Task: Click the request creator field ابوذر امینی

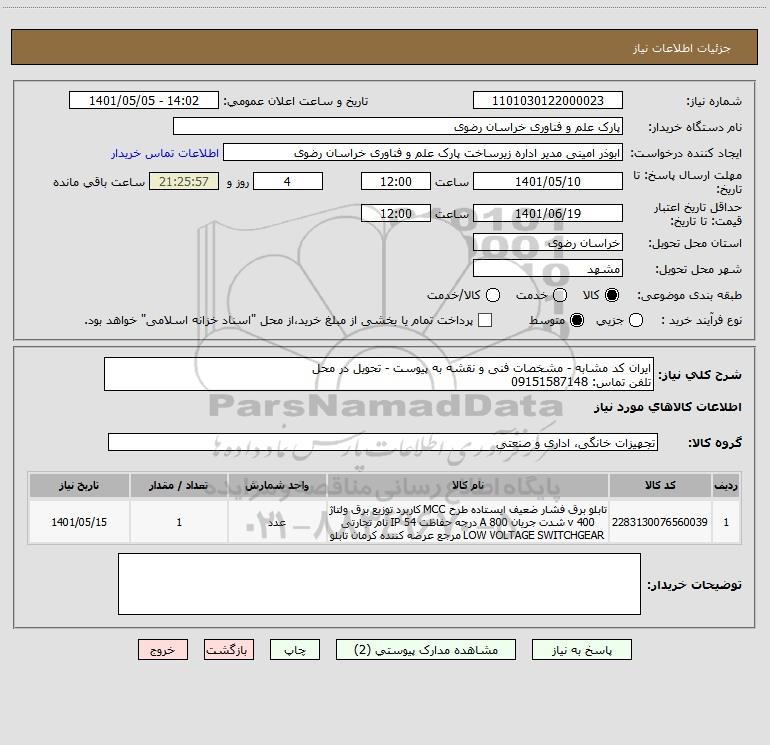Action: [x=423, y=153]
